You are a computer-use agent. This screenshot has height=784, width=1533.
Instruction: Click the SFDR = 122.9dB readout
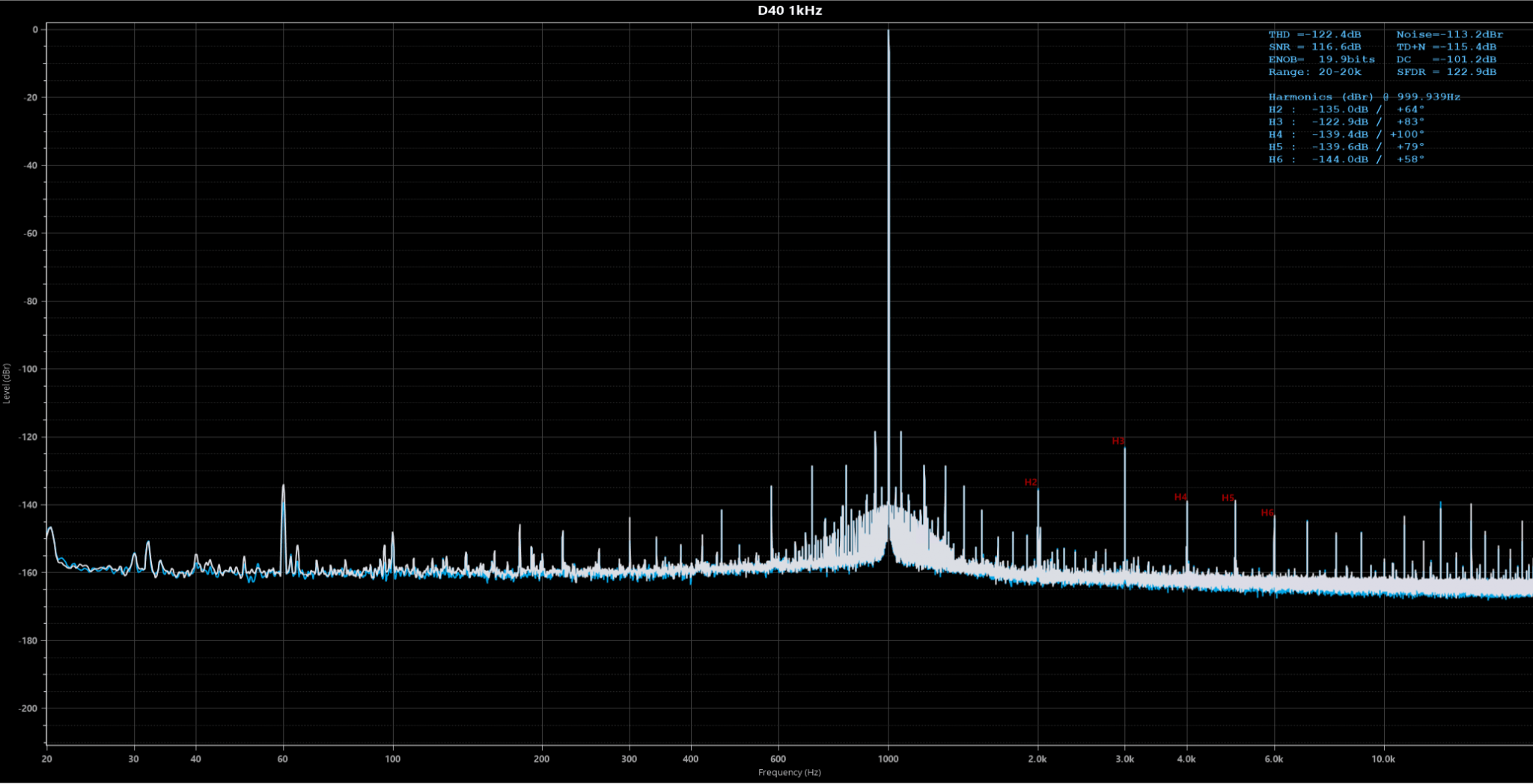[1446, 72]
